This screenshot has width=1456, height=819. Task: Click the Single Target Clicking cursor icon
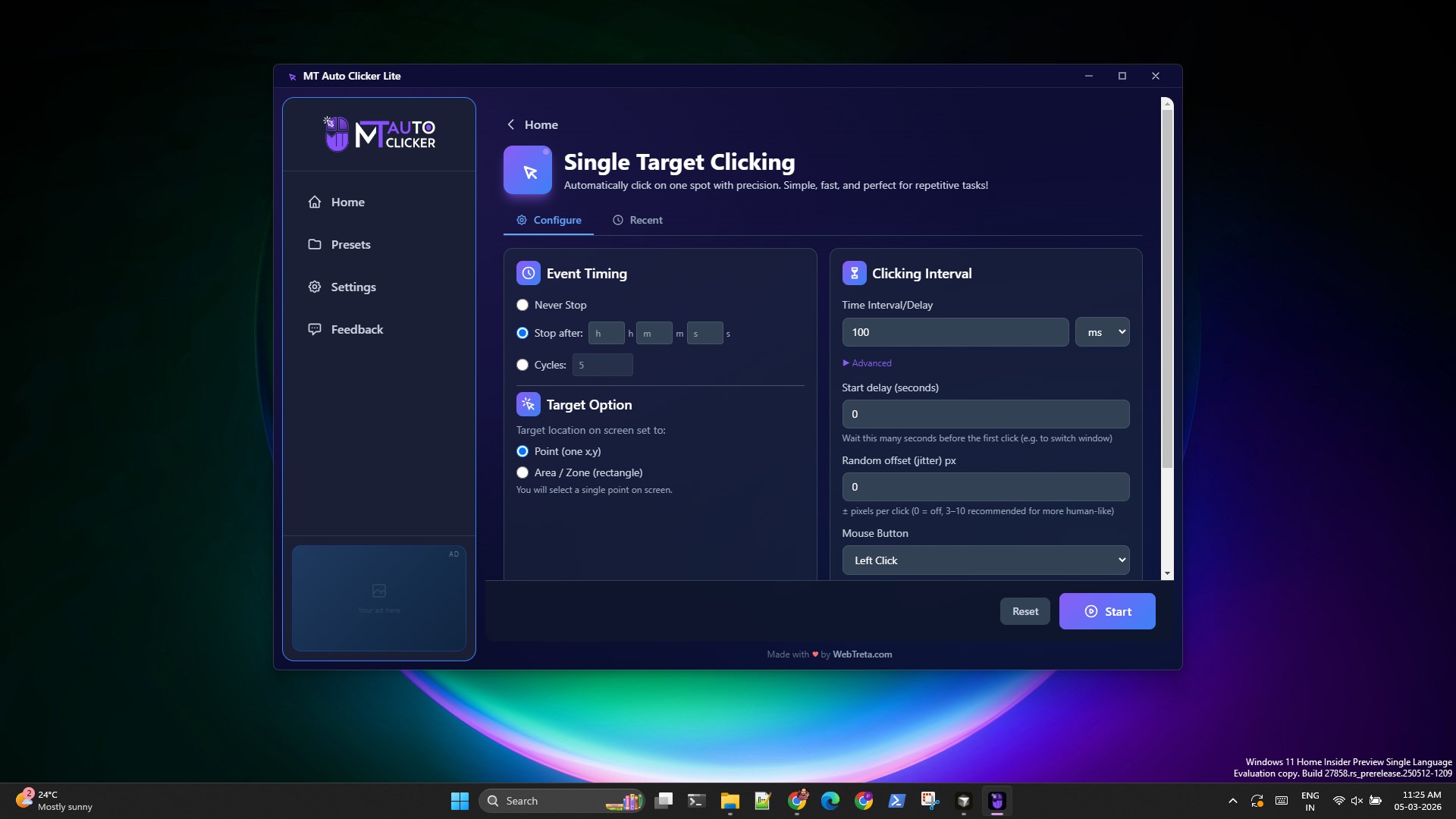tap(528, 171)
